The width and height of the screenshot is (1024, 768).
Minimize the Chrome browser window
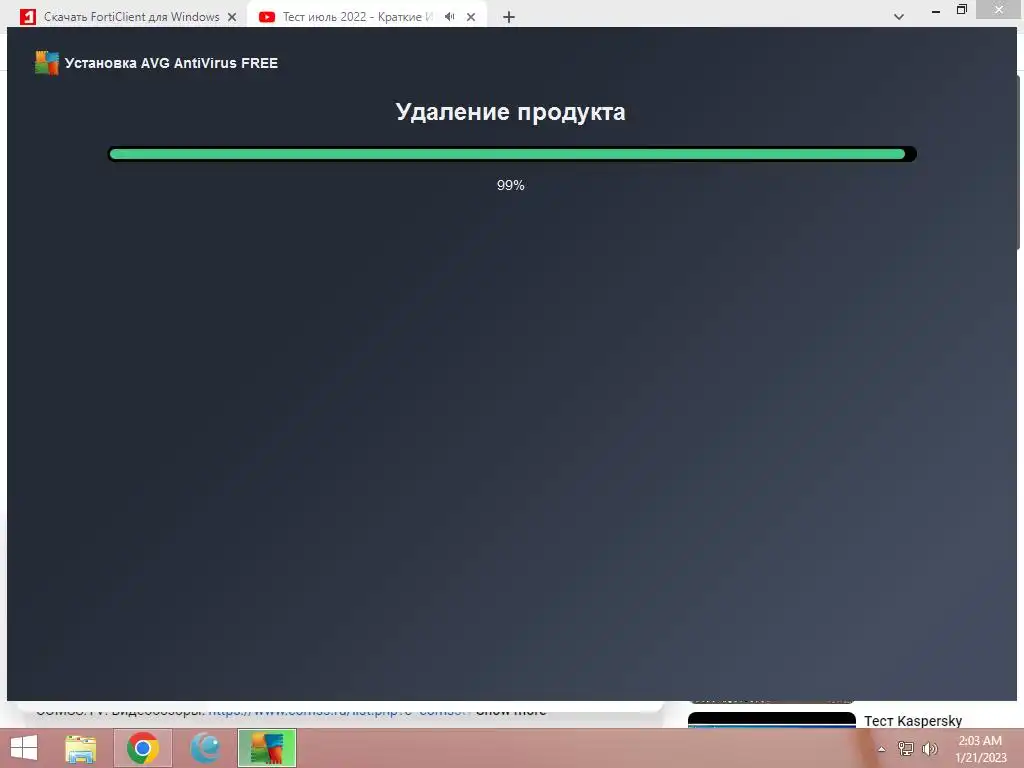point(936,10)
